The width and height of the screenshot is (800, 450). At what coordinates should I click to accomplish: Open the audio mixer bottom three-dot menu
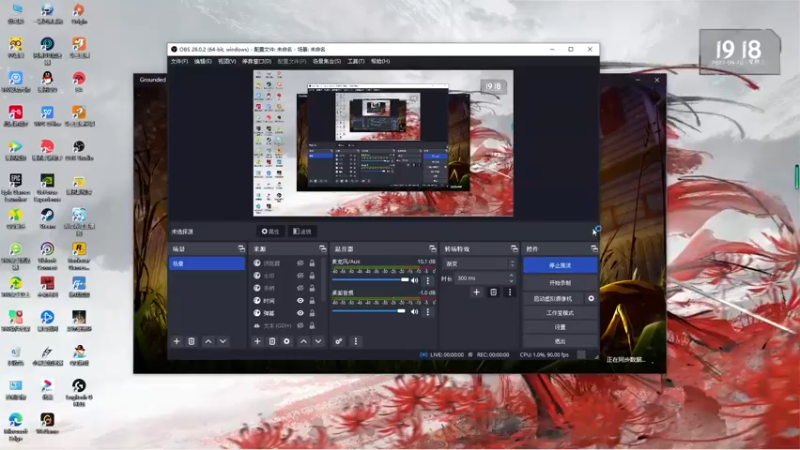[356, 341]
